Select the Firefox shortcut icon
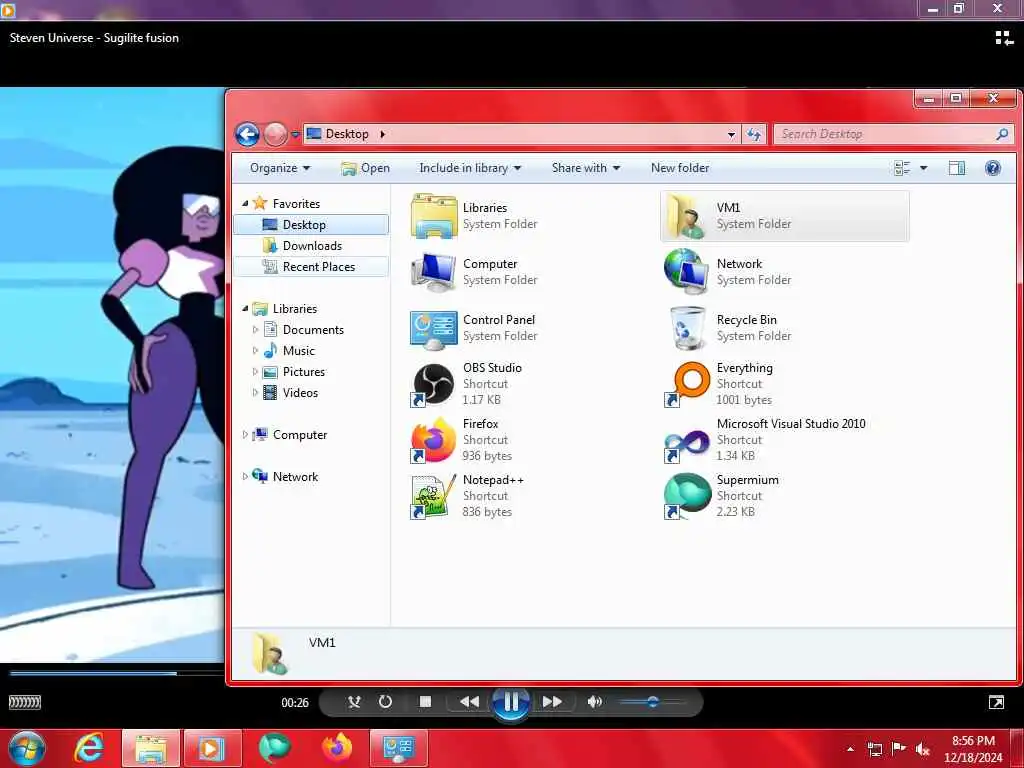Image resolution: width=1024 pixels, height=768 pixels. point(434,440)
